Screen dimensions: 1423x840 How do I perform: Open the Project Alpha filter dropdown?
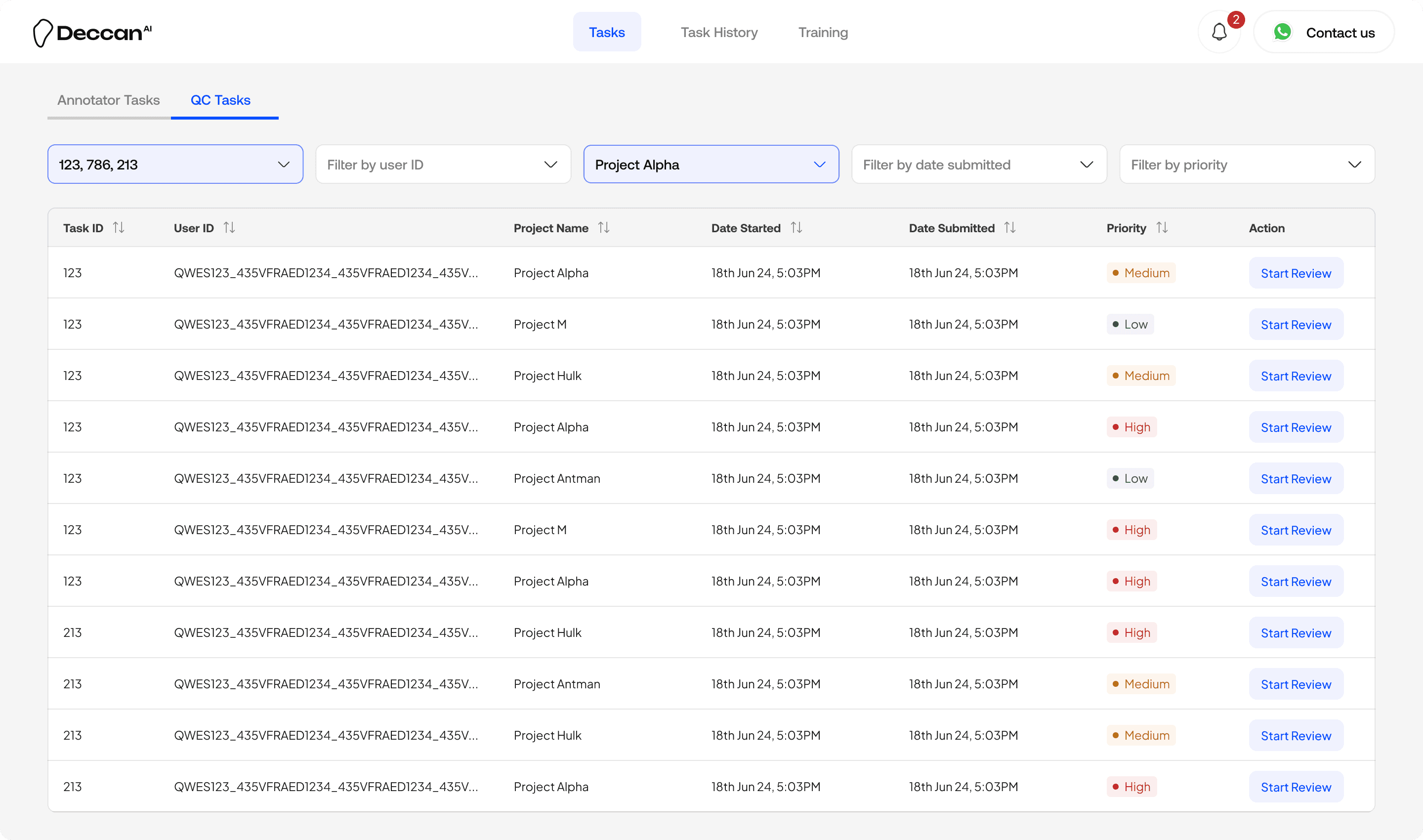tap(711, 165)
